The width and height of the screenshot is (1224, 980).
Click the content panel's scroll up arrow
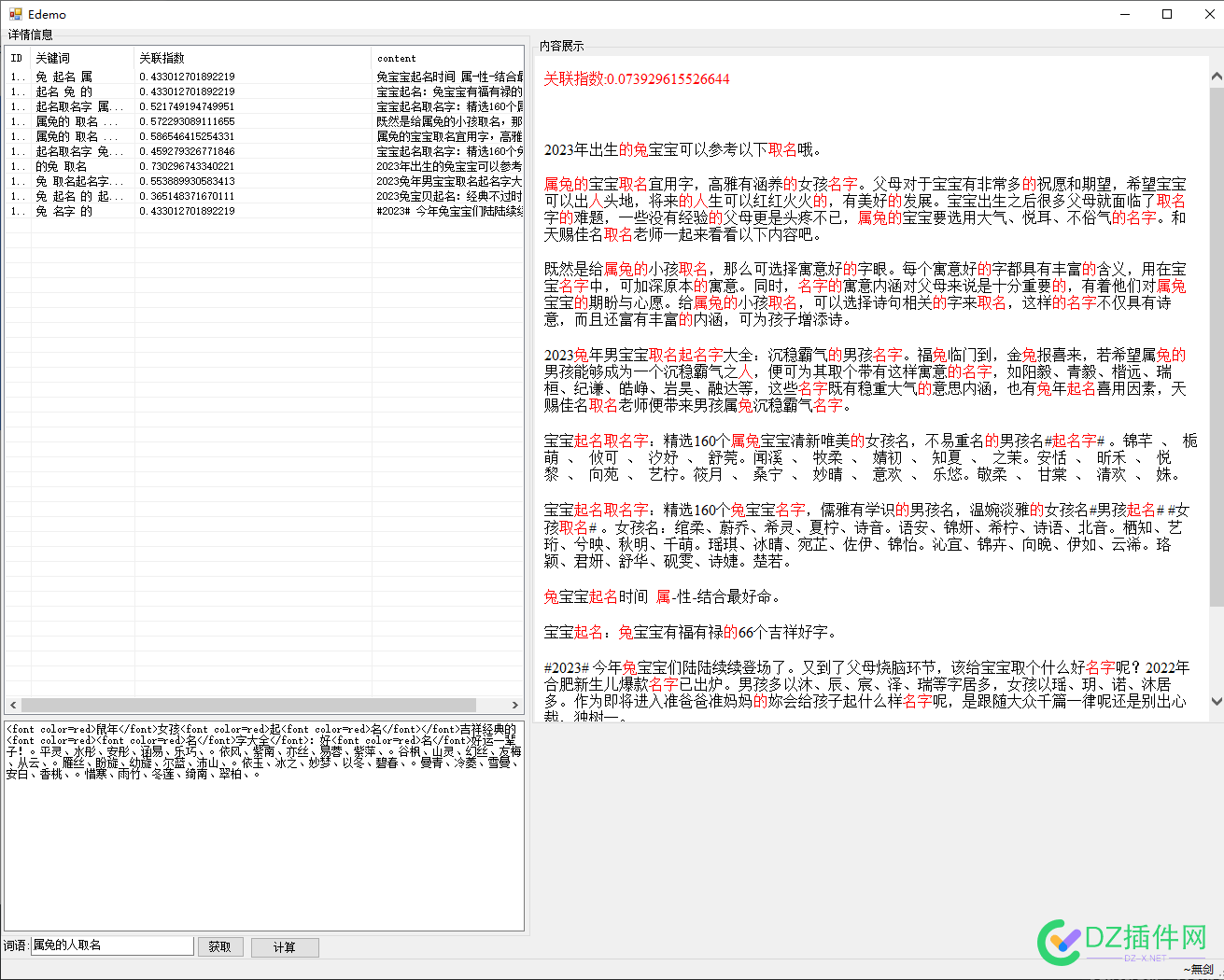click(x=1216, y=77)
